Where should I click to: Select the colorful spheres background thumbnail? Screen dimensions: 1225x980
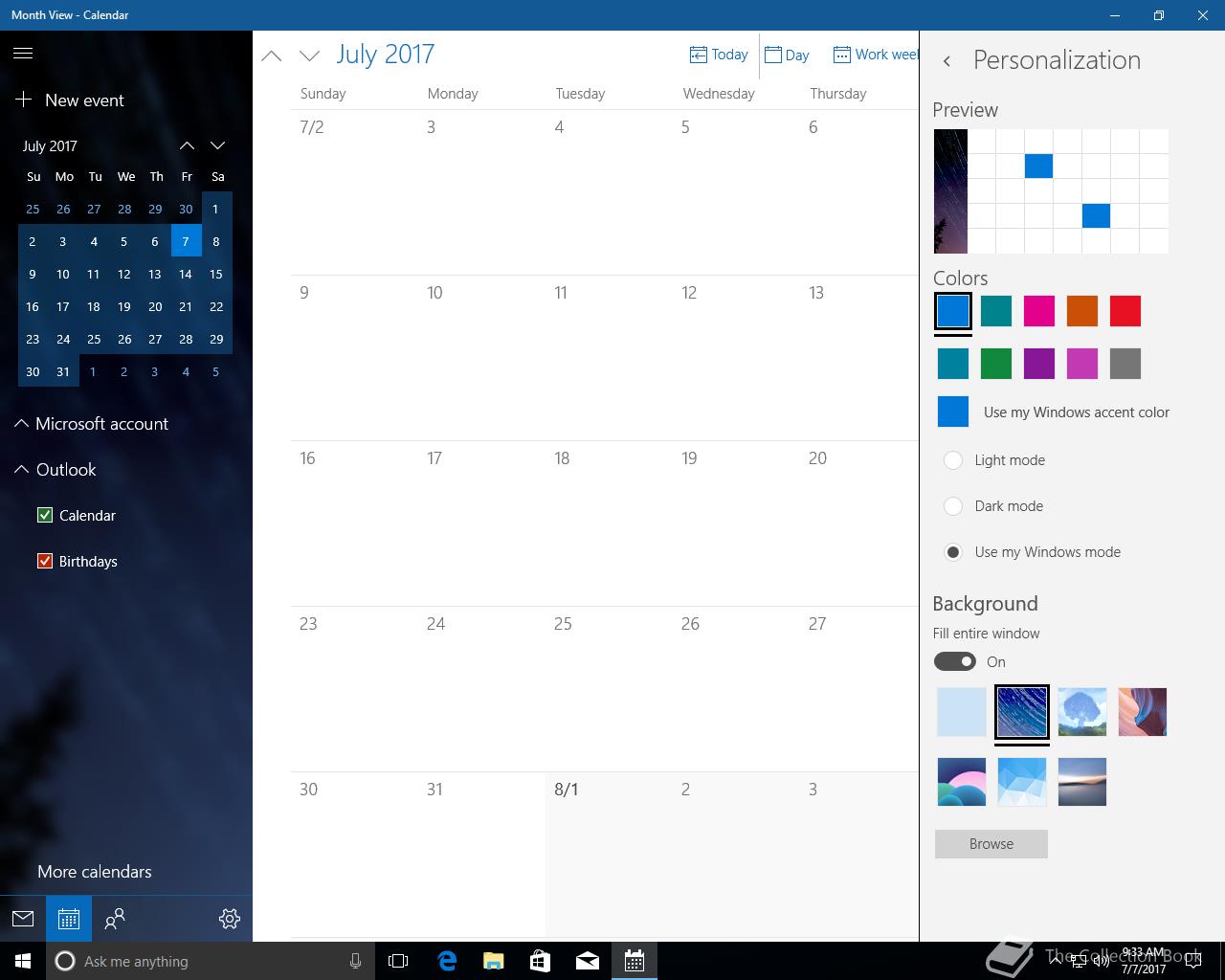tap(962, 782)
